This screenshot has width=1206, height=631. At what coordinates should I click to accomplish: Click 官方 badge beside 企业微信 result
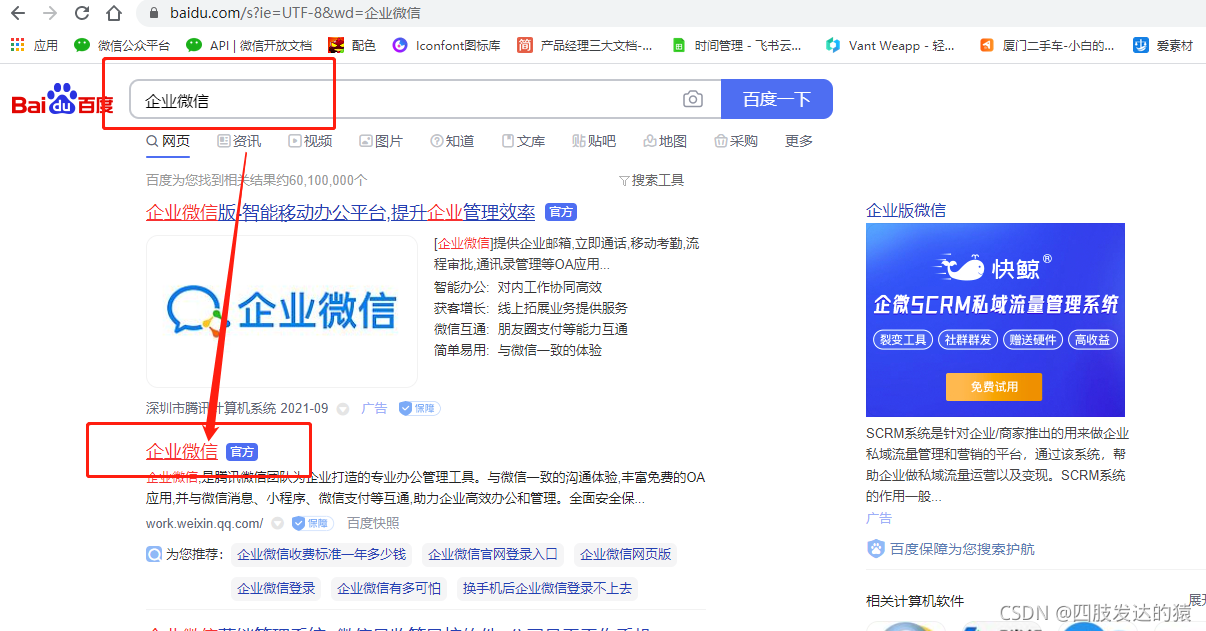(x=242, y=452)
